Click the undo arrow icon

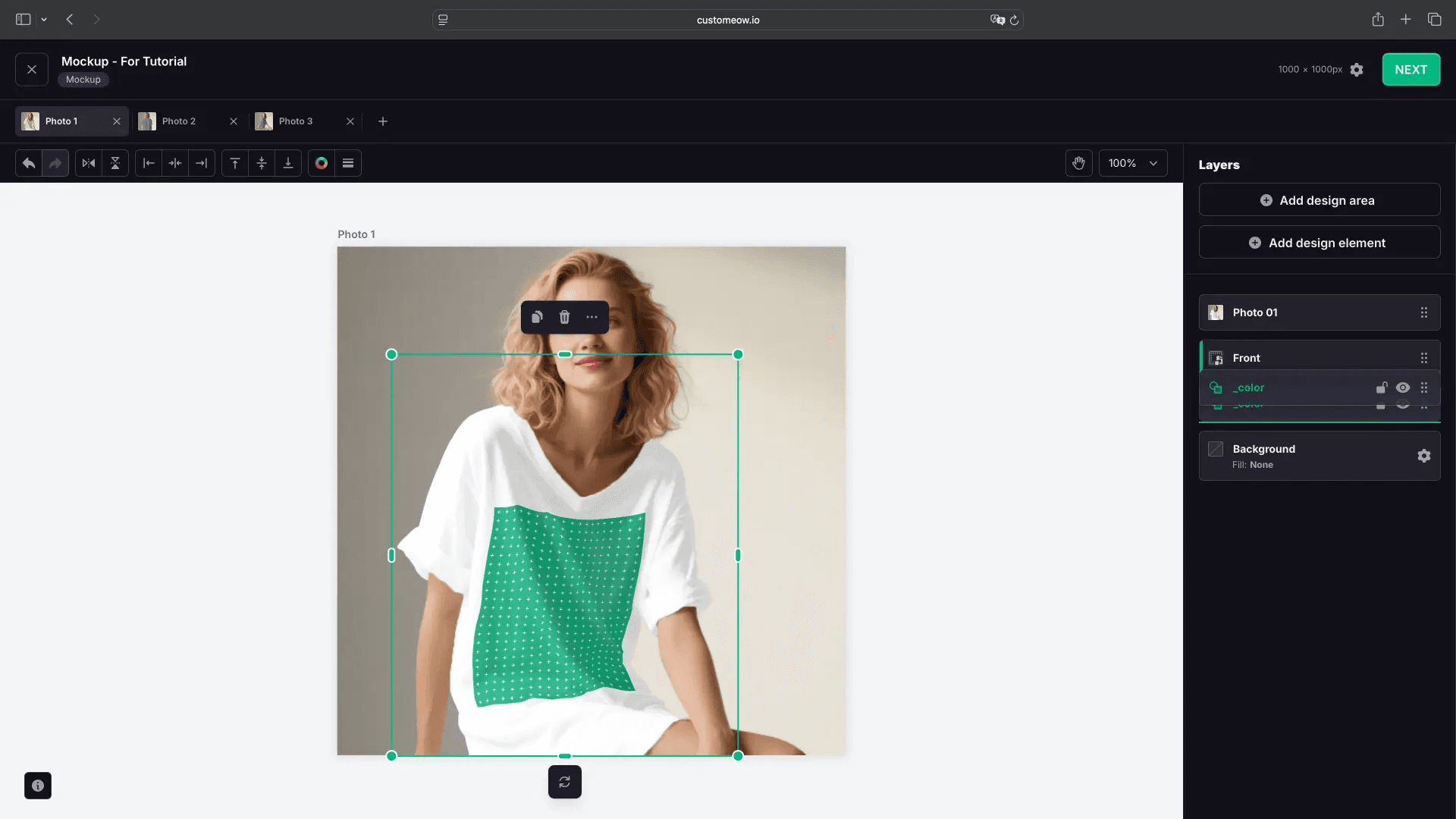(x=29, y=163)
